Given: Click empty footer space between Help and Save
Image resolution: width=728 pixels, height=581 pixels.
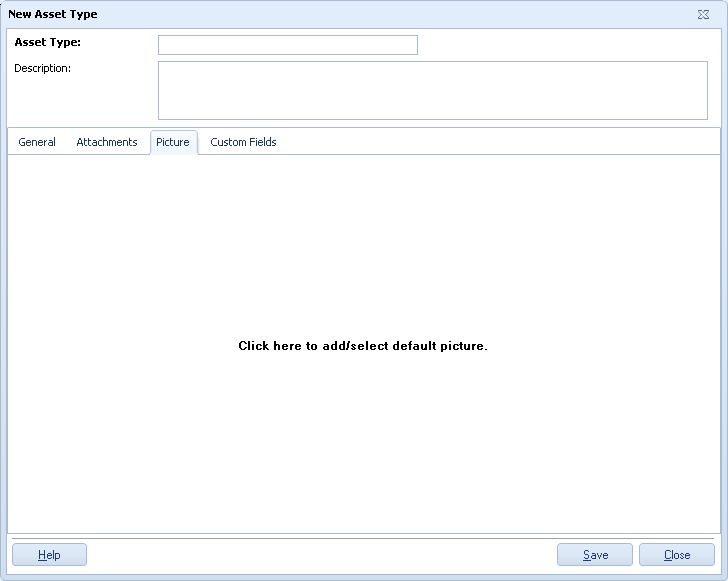Looking at the screenshot, I should pyautogui.click(x=320, y=555).
